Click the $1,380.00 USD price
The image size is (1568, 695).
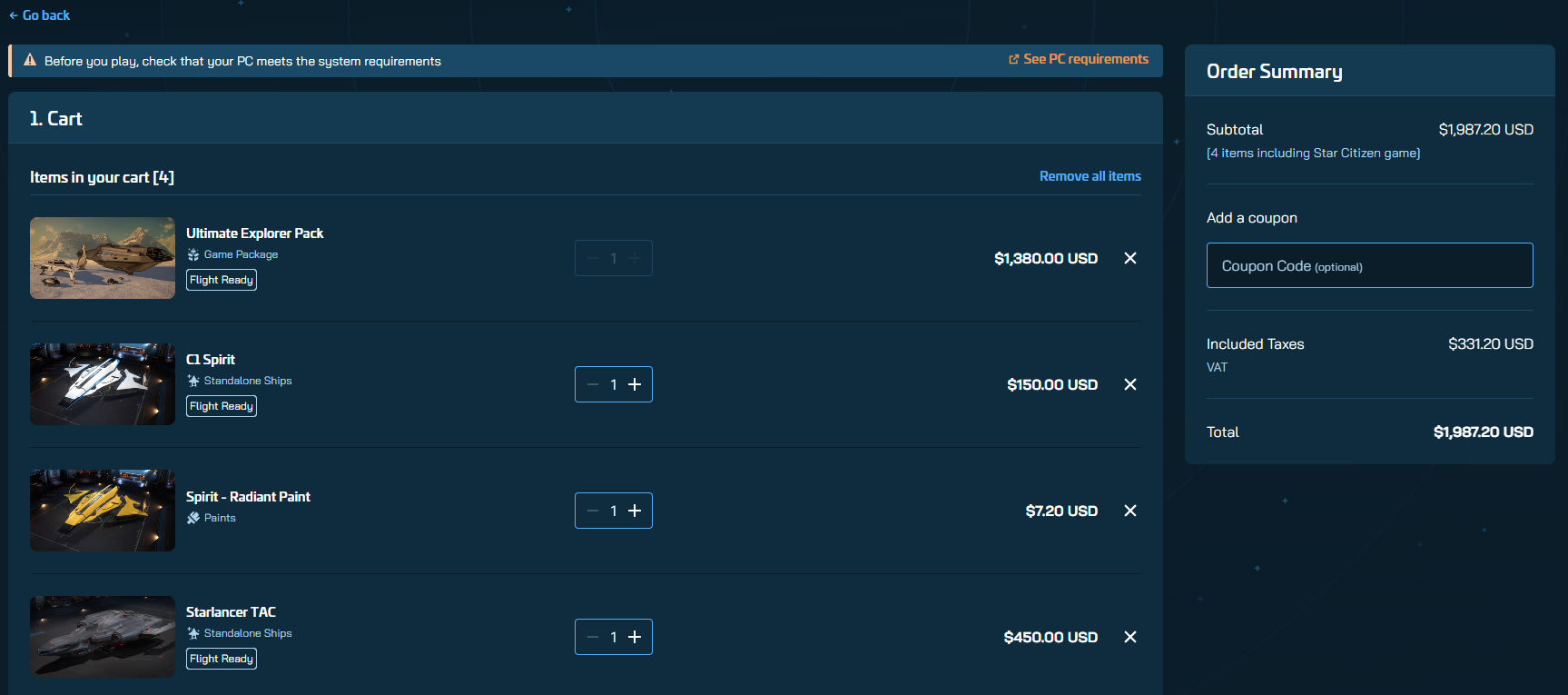(x=1046, y=259)
